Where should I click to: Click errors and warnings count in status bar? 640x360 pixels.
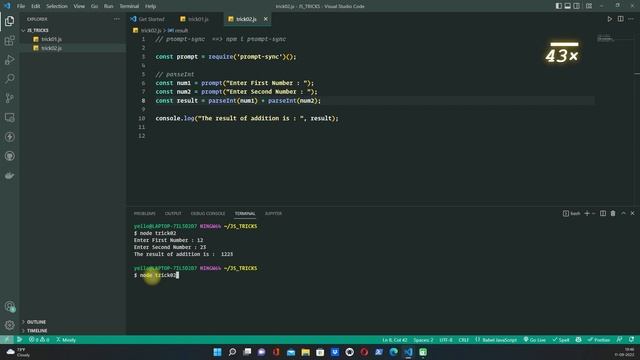39,340
